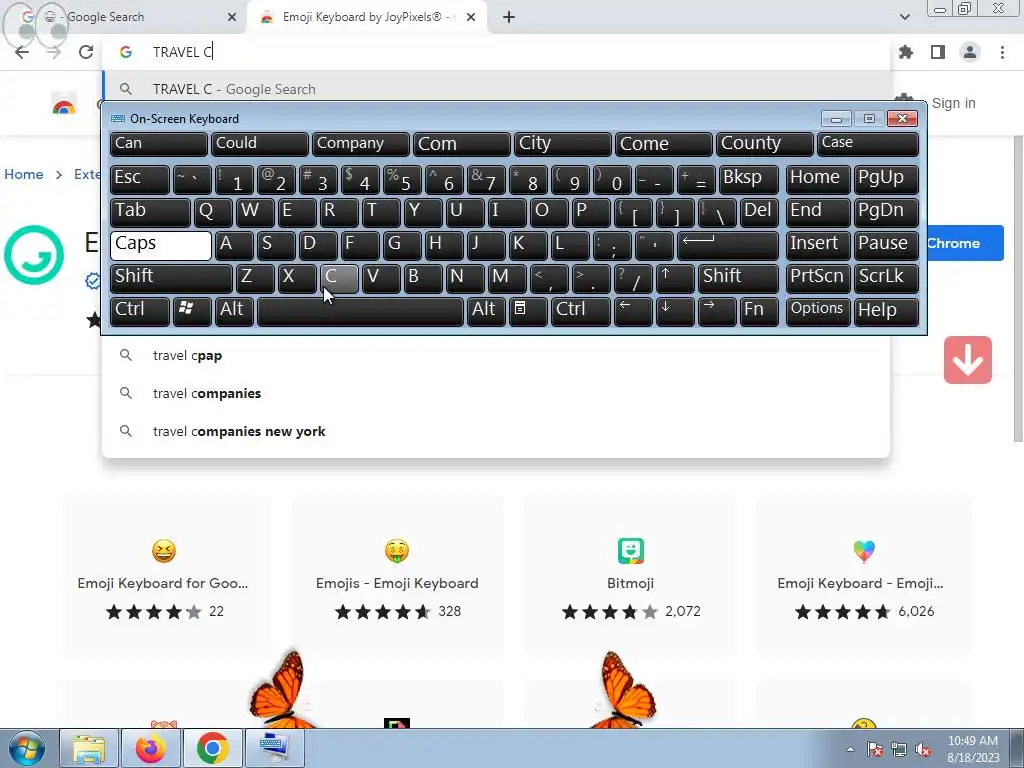Insert predicted word 'County'

click(764, 144)
